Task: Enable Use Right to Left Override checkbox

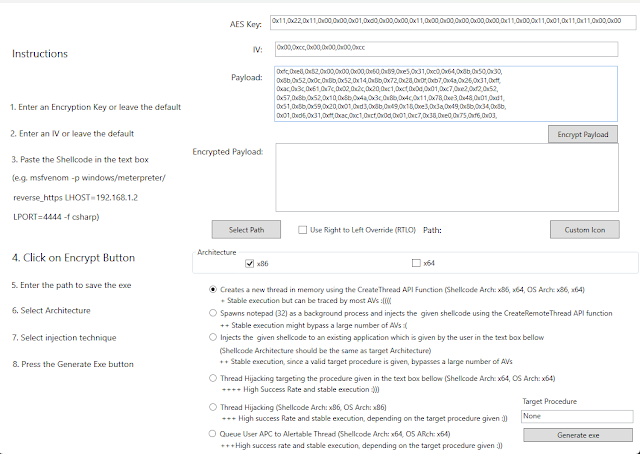Action: (302, 230)
